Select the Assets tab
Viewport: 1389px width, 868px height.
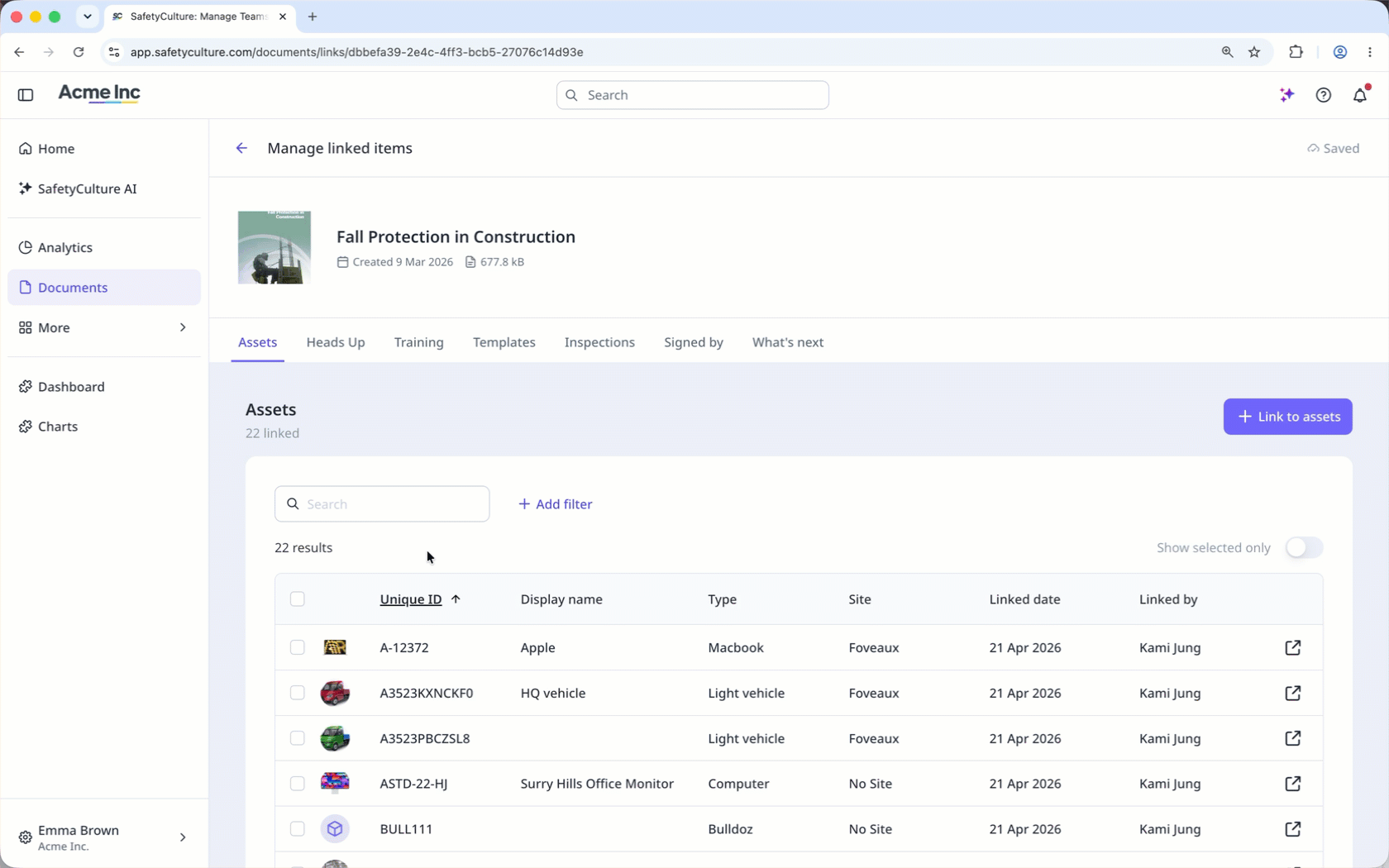258,342
